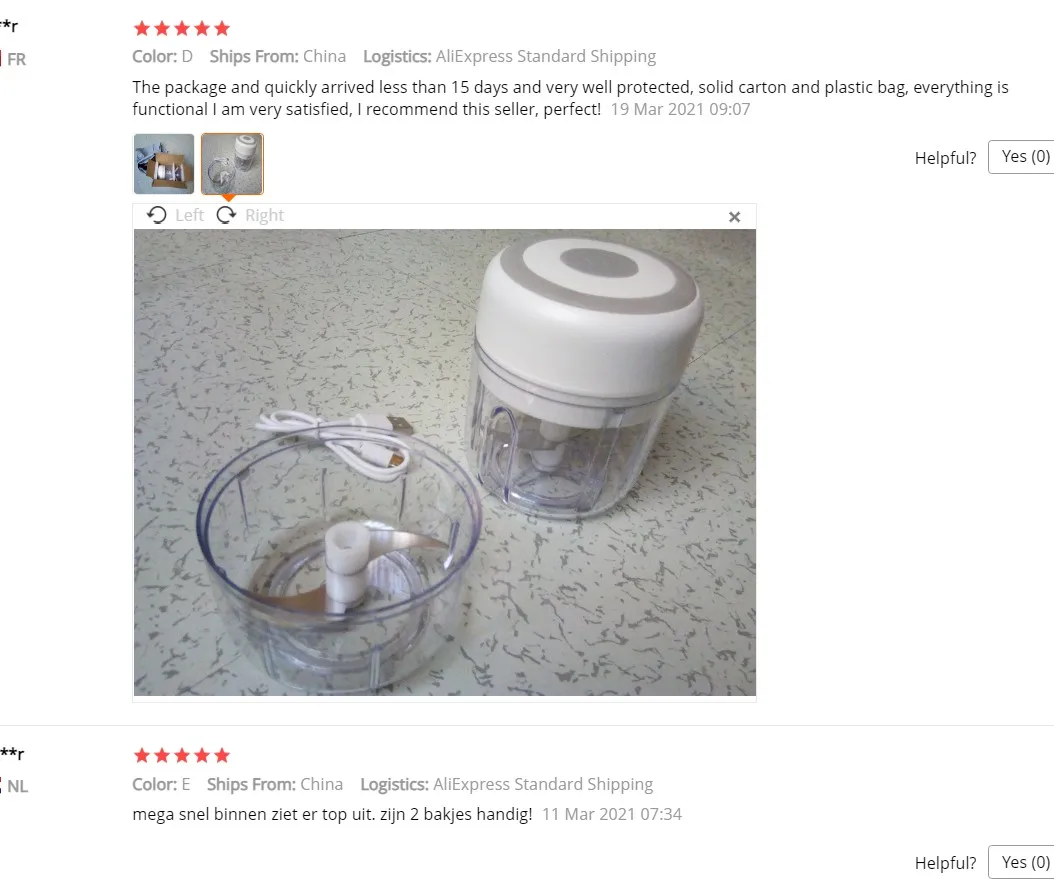
Task: Rotate the photo left with the counterclockwise icon
Action: coord(157,215)
